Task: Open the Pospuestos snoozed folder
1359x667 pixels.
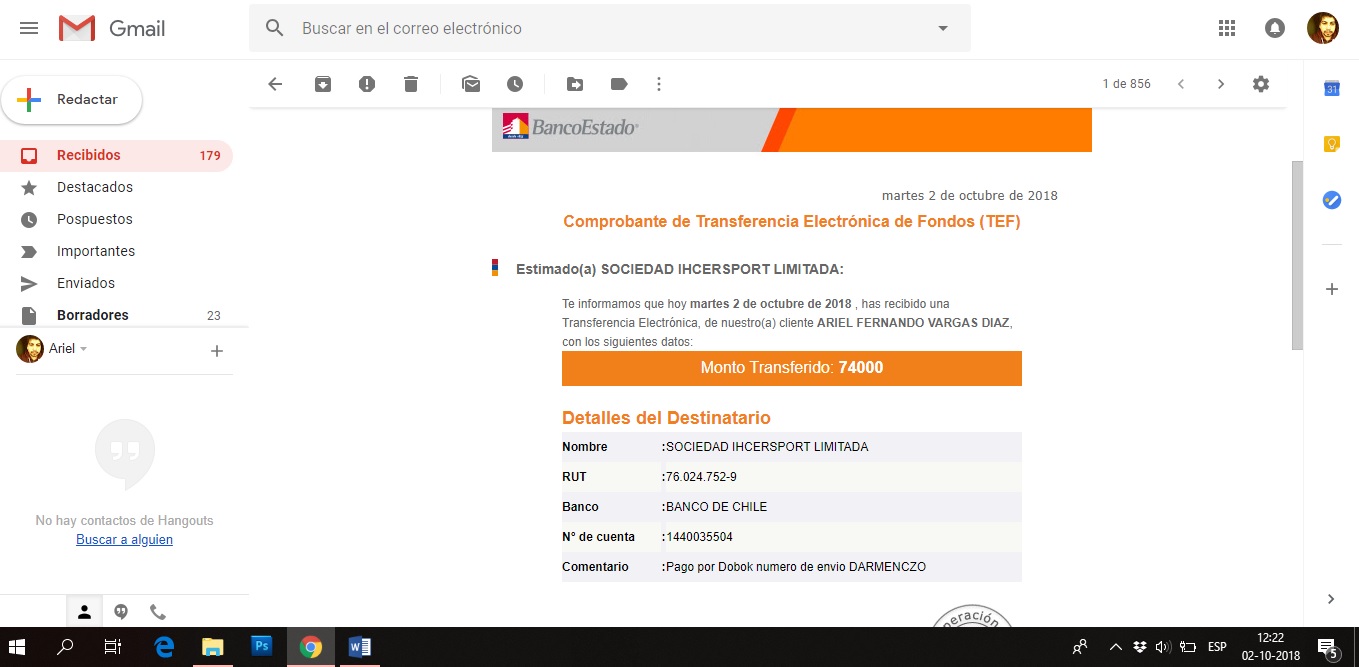Action: [x=116, y=219]
